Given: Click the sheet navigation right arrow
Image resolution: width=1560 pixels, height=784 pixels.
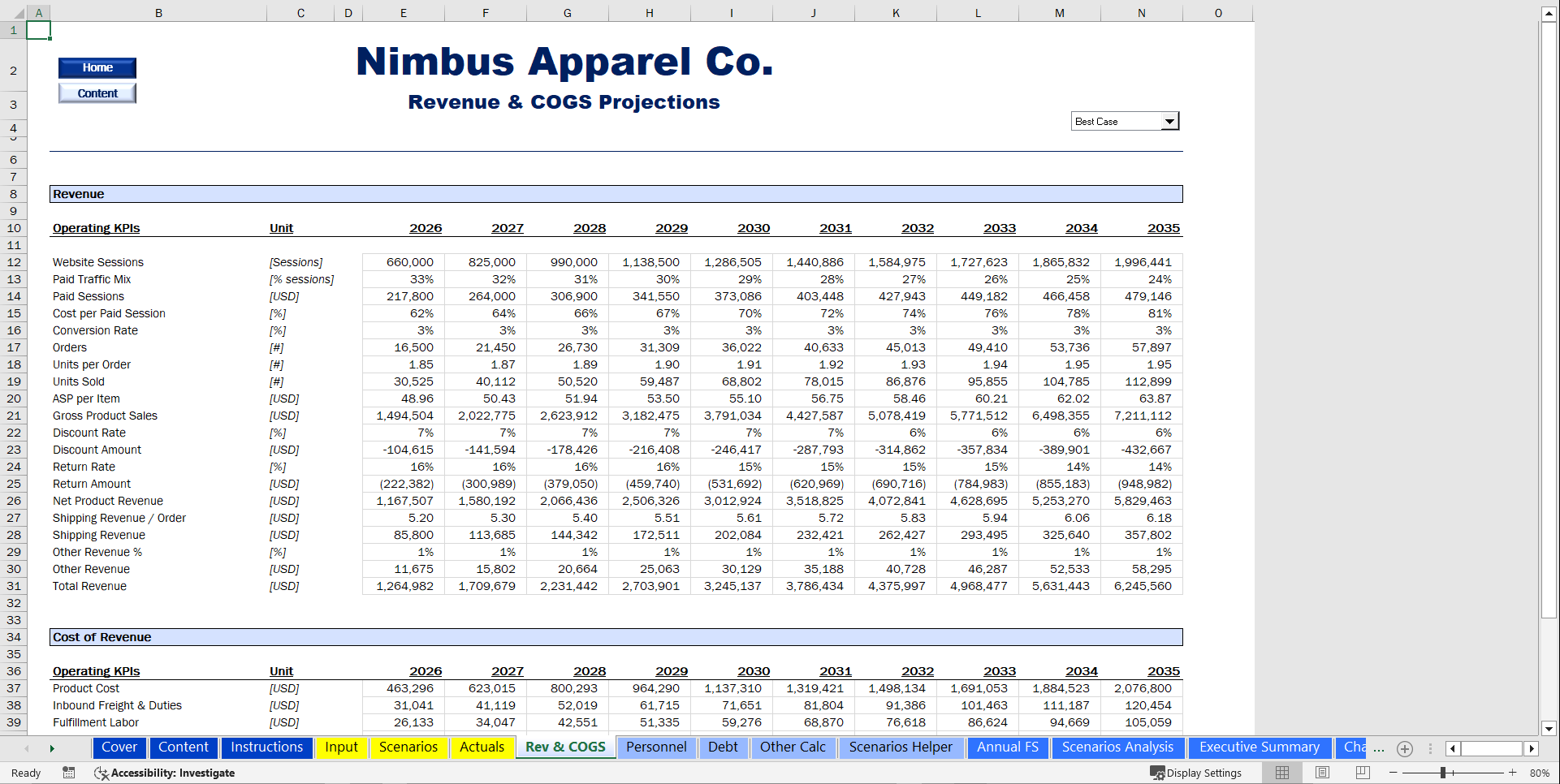Looking at the screenshot, I should [52, 748].
